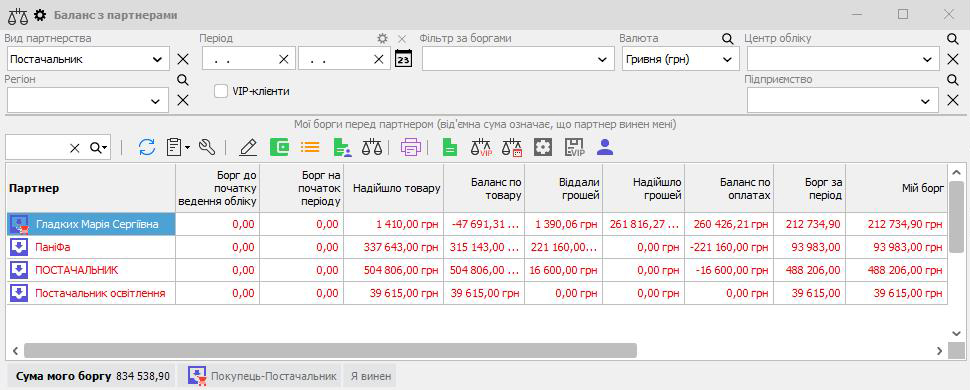The width and height of the screenshot is (970, 390).
Task: Click the purple printer icon
Action: click(x=411, y=147)
